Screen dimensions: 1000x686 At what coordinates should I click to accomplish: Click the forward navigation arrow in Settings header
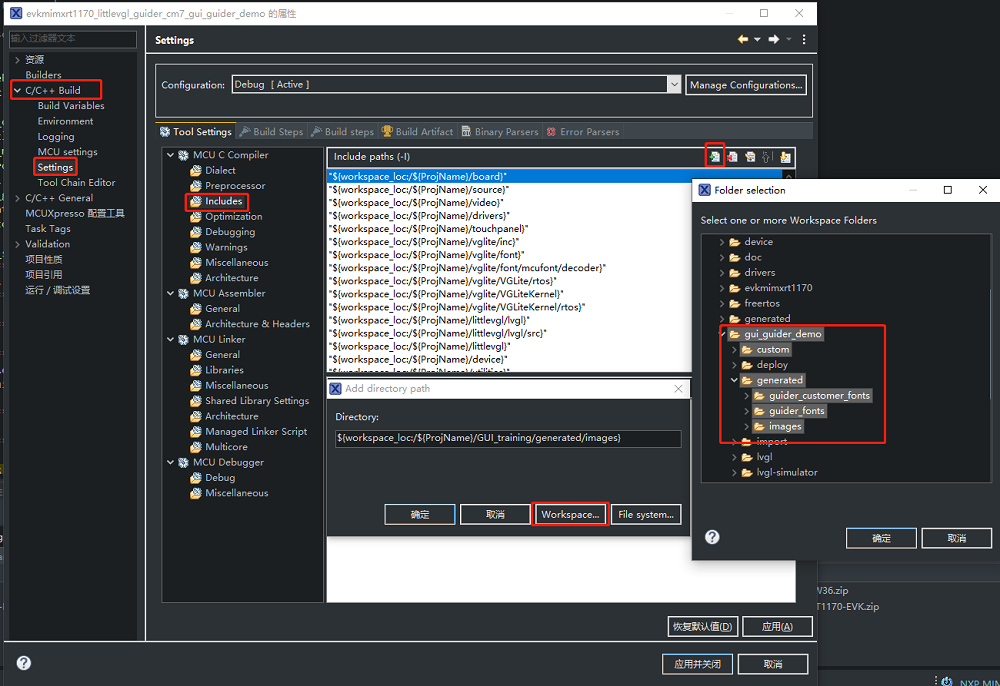click(773, 39)
